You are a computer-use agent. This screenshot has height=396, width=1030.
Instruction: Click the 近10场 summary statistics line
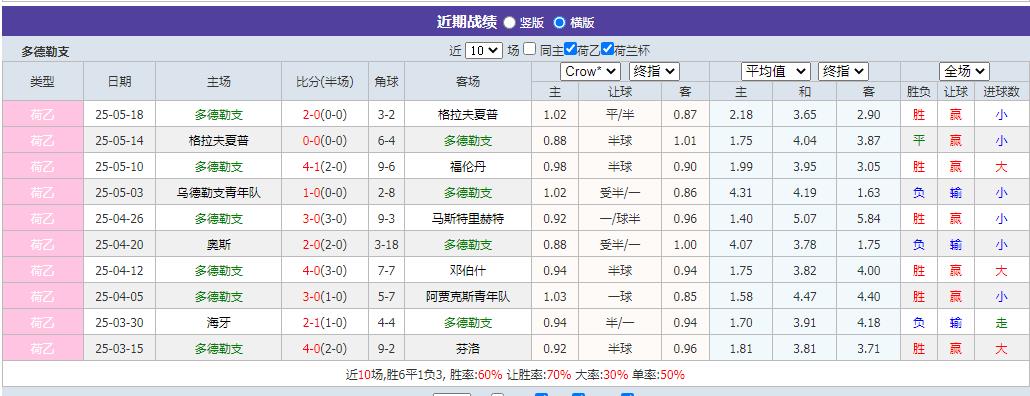(515, 375)
